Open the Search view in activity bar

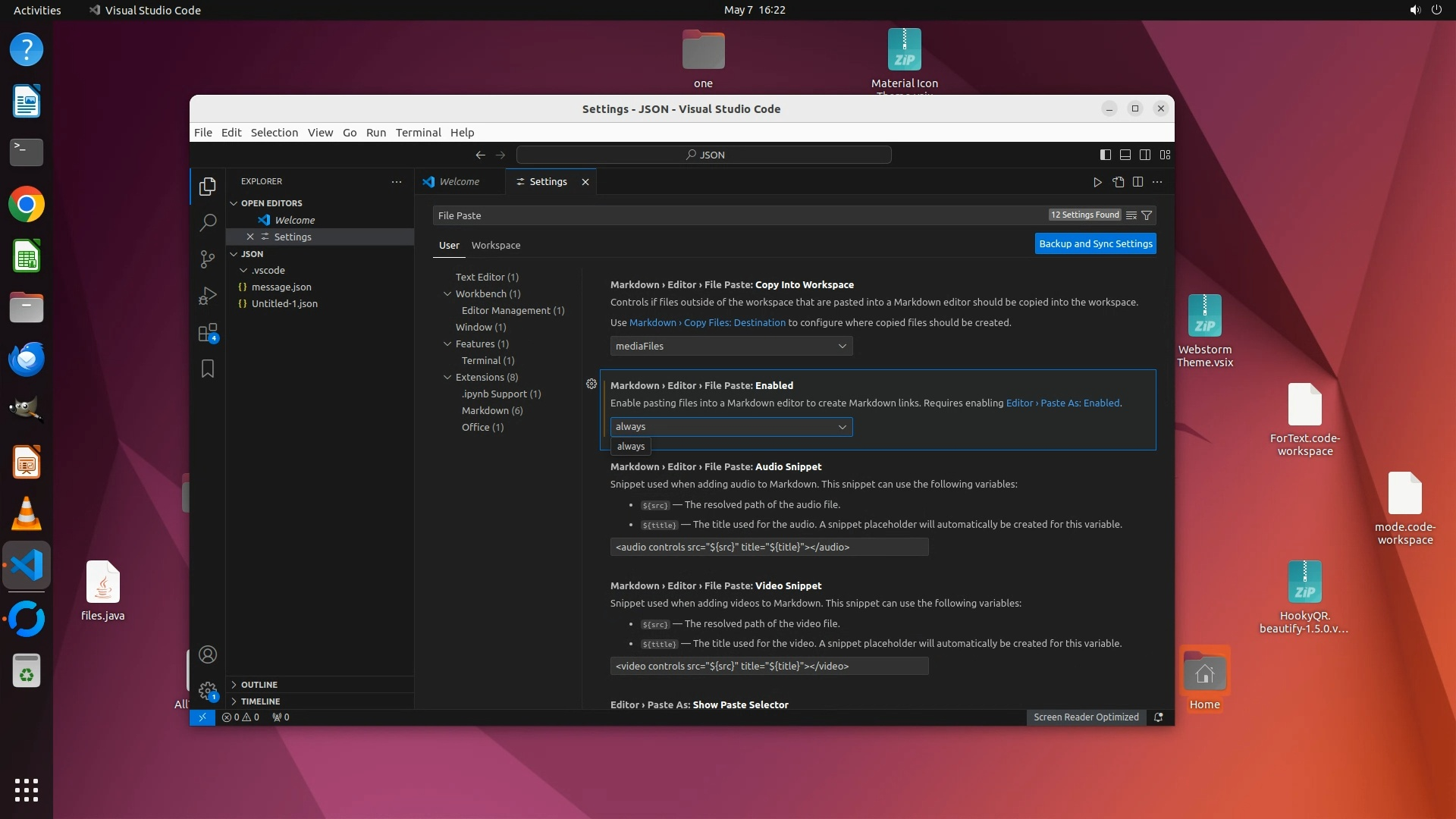pyautogui.click(x=207, y=222)
